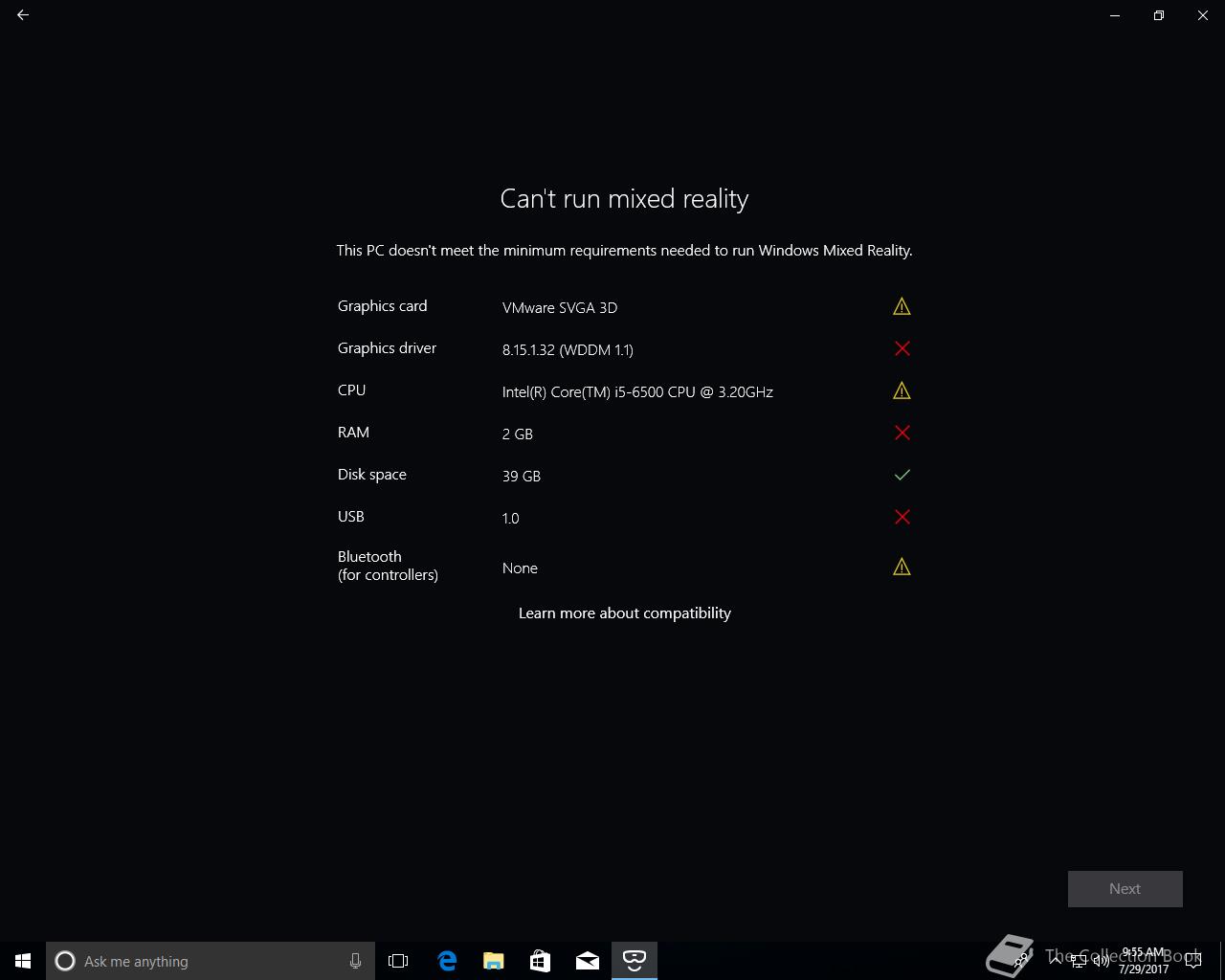Open the clock showing 9:55 AM
Image resolution: width=1225 pixels, height=980 pixels.
[x=1144, y=961]
